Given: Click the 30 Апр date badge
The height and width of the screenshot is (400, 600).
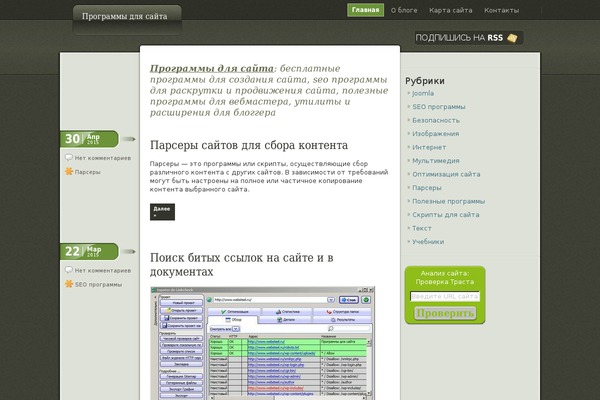Looking at the screenshot, I should (x=89, y=139).
